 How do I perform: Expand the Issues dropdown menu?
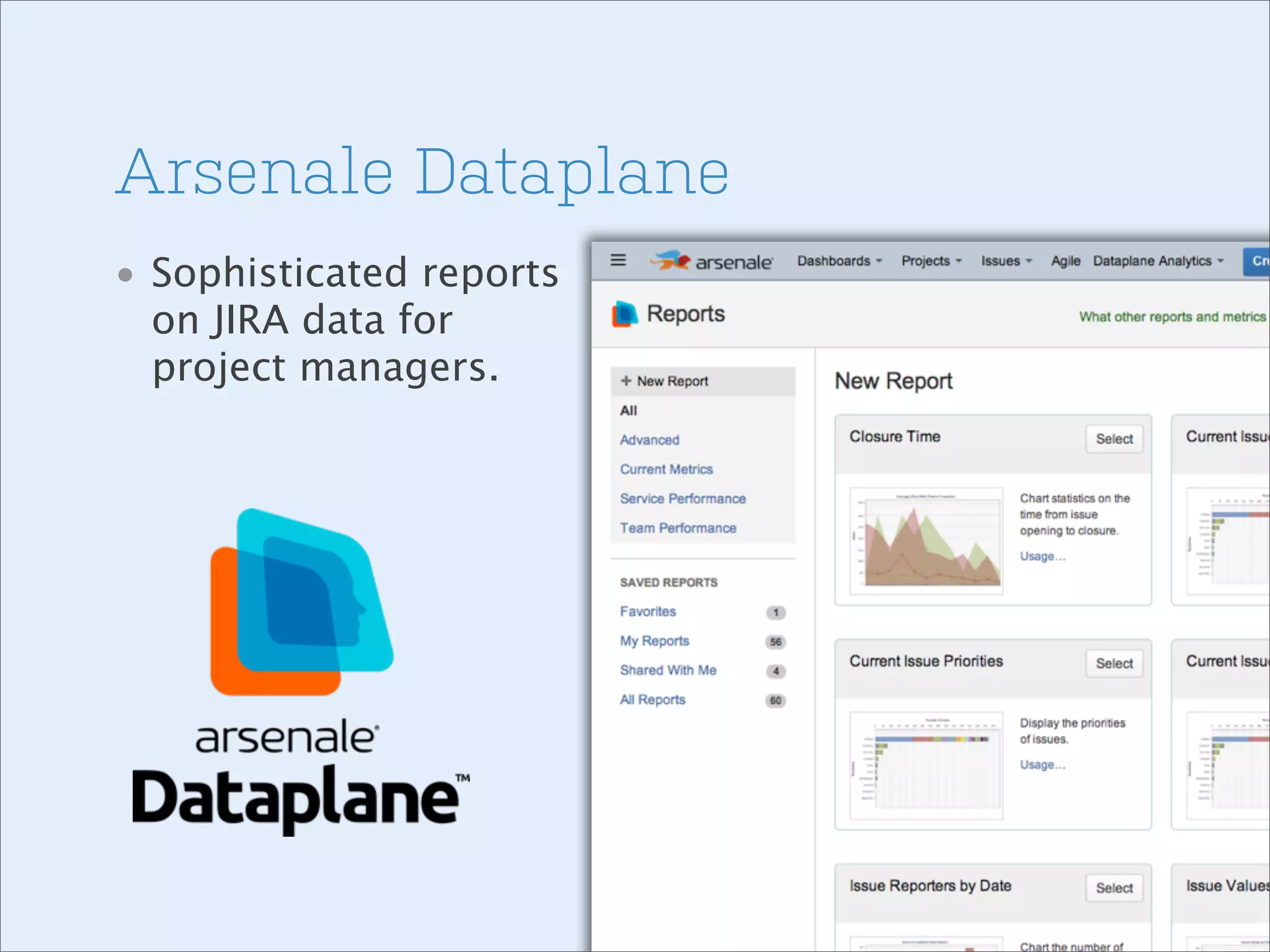pos(1006,261)
